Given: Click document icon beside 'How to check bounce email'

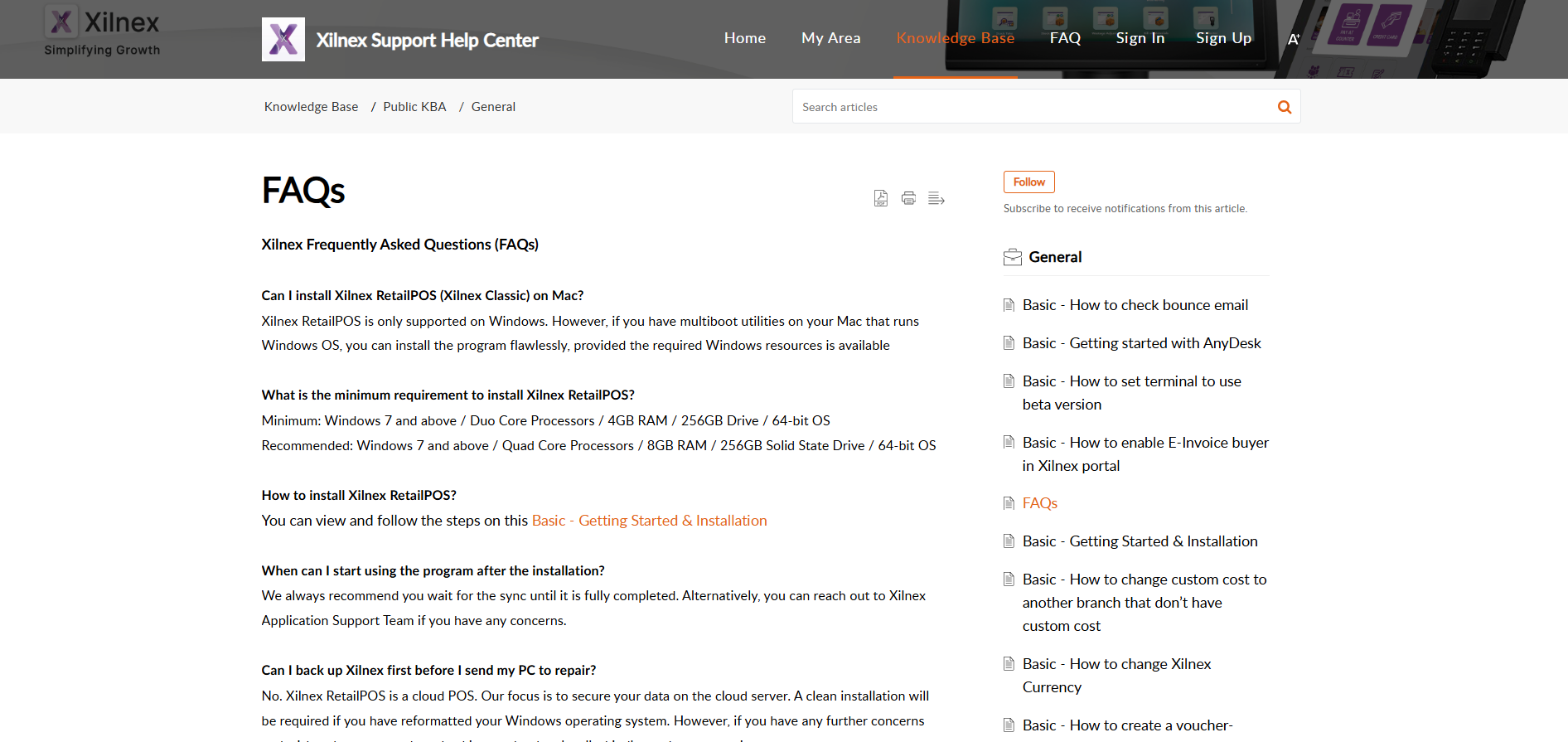Looking at the screenshot, I should (x=1009, y=305).
